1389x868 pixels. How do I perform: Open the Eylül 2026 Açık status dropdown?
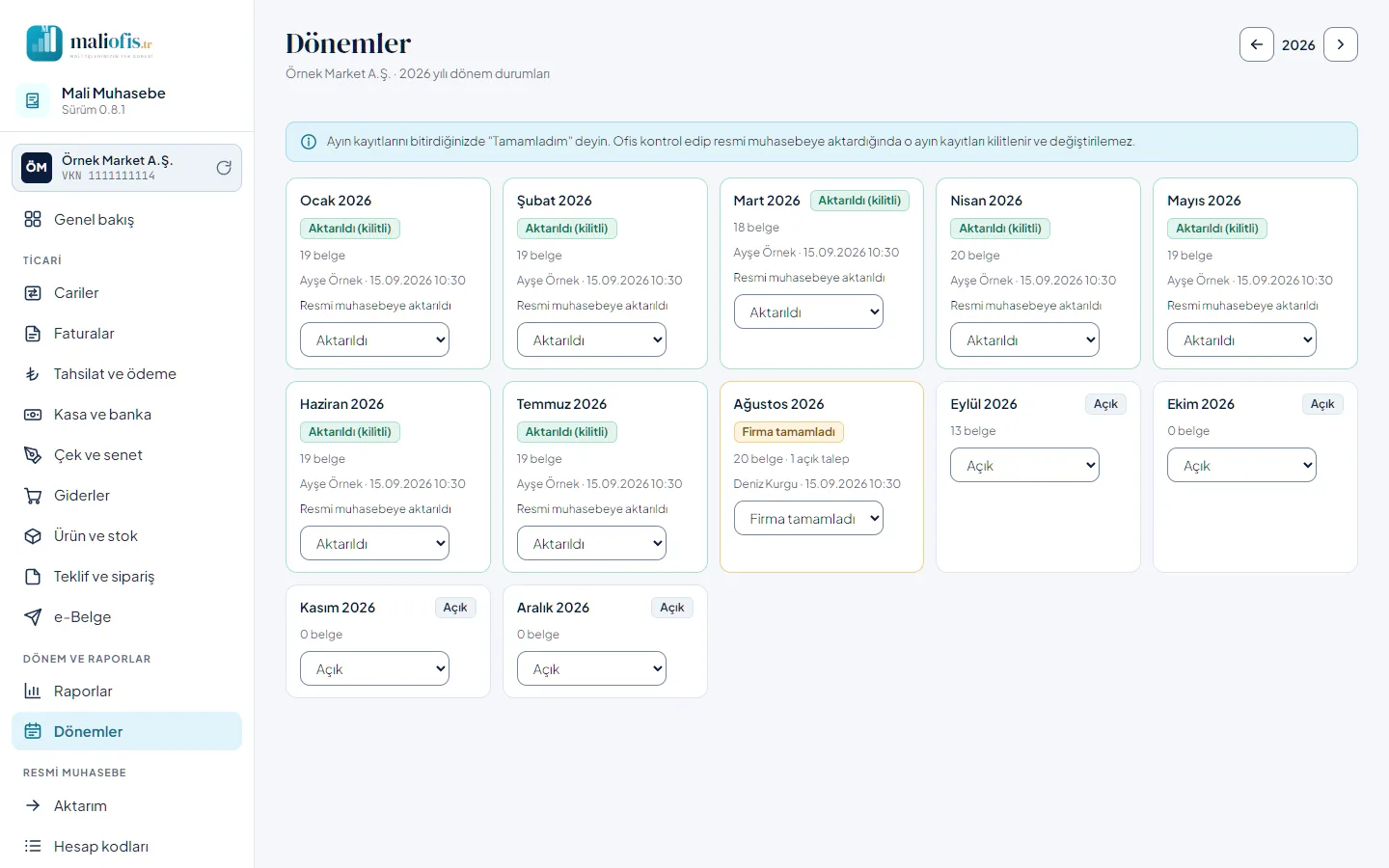point(1025,465)
